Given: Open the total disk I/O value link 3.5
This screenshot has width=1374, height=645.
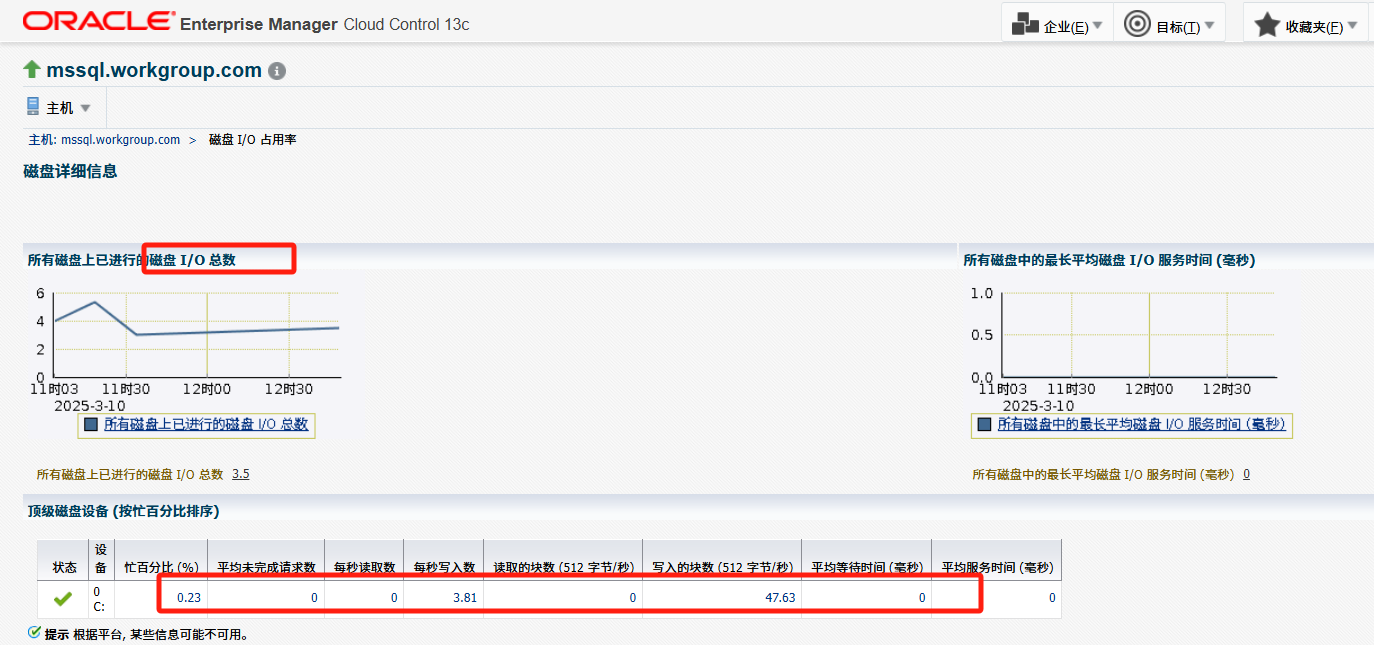Looking at the screenshot, I should pyautogui.click(x=240, y=474).
